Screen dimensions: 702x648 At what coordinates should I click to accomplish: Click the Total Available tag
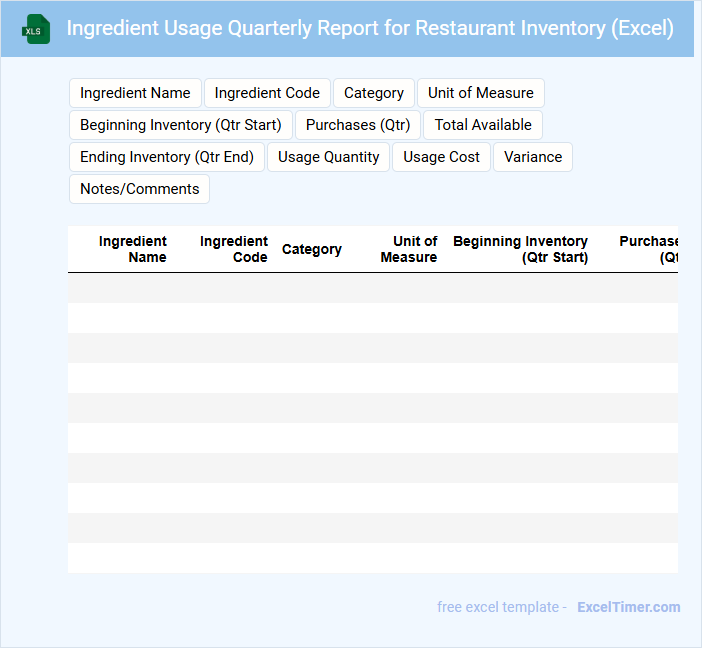483,125
